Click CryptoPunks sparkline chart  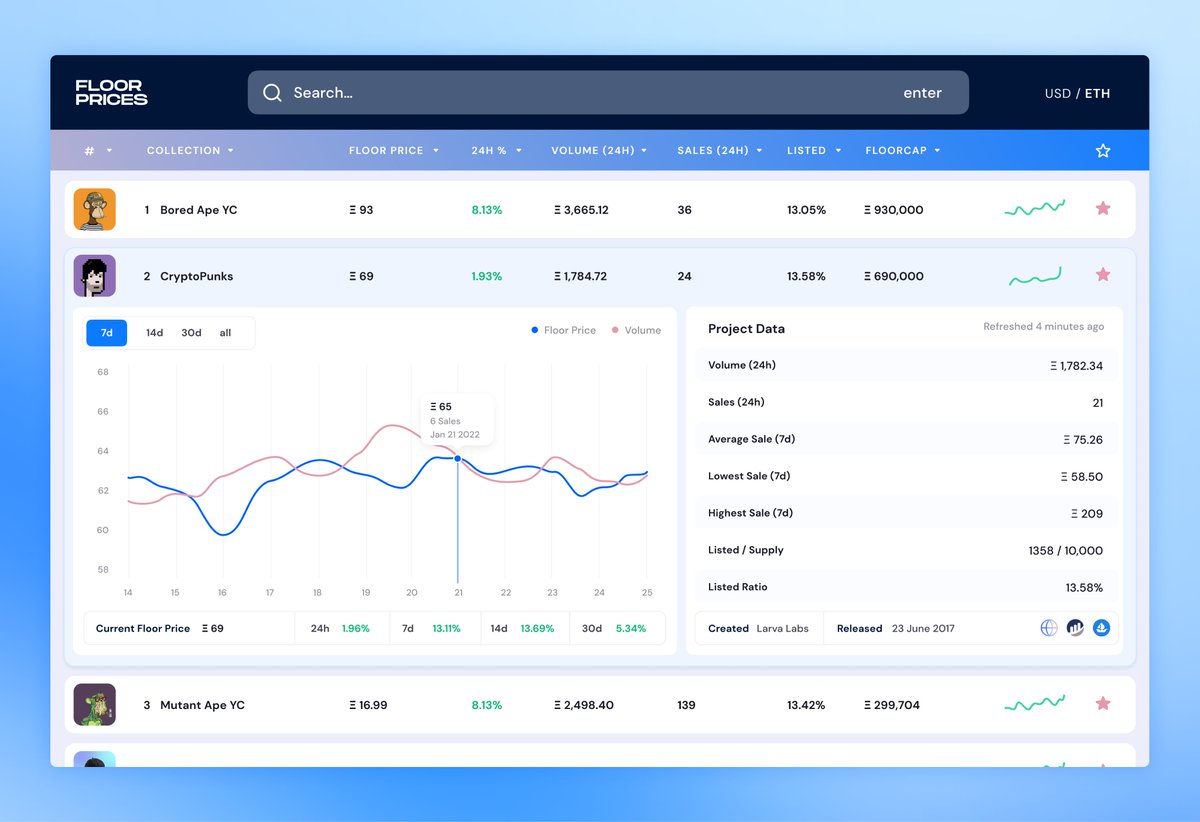point(1034,276)
